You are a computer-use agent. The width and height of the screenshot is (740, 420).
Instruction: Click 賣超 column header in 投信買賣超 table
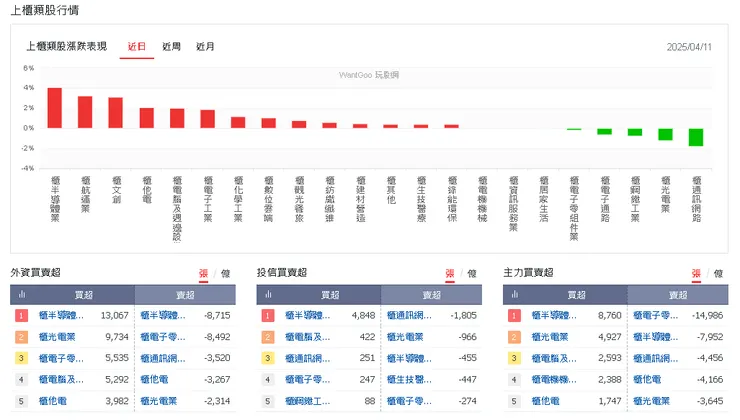pyautogui.click(x=431, y=295)
